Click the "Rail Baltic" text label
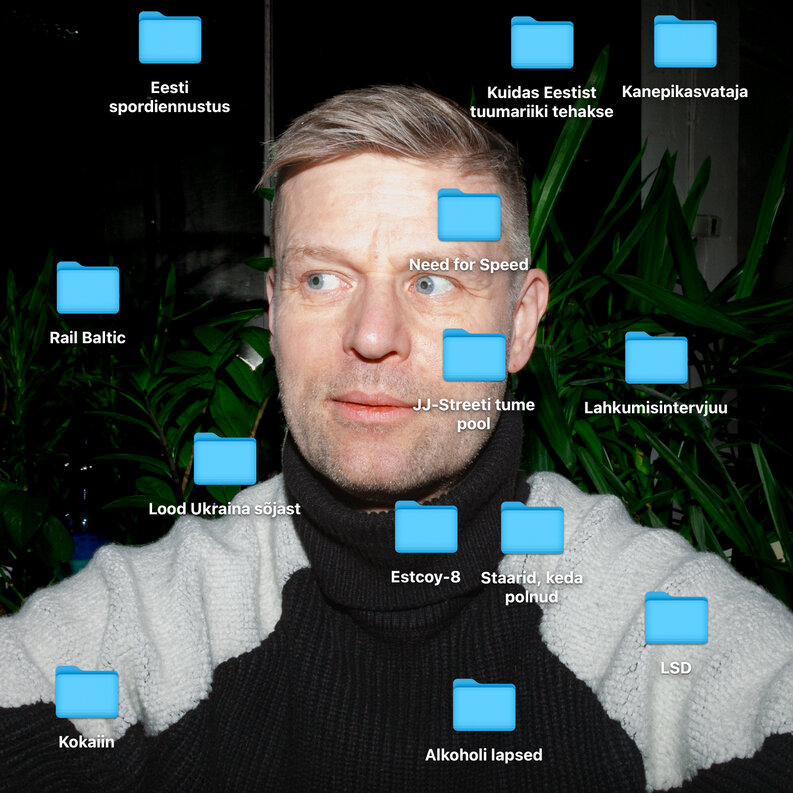 (x=87, y=338)
